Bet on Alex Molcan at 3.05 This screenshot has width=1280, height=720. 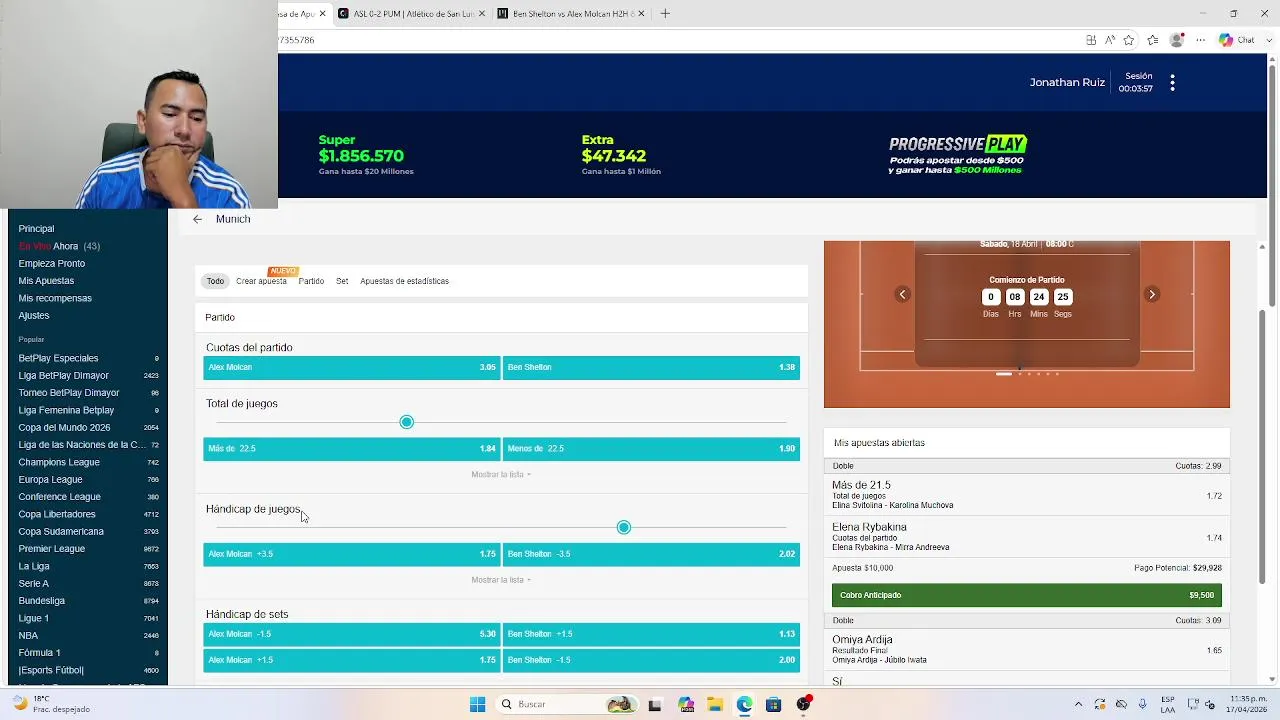click(351, 367)
